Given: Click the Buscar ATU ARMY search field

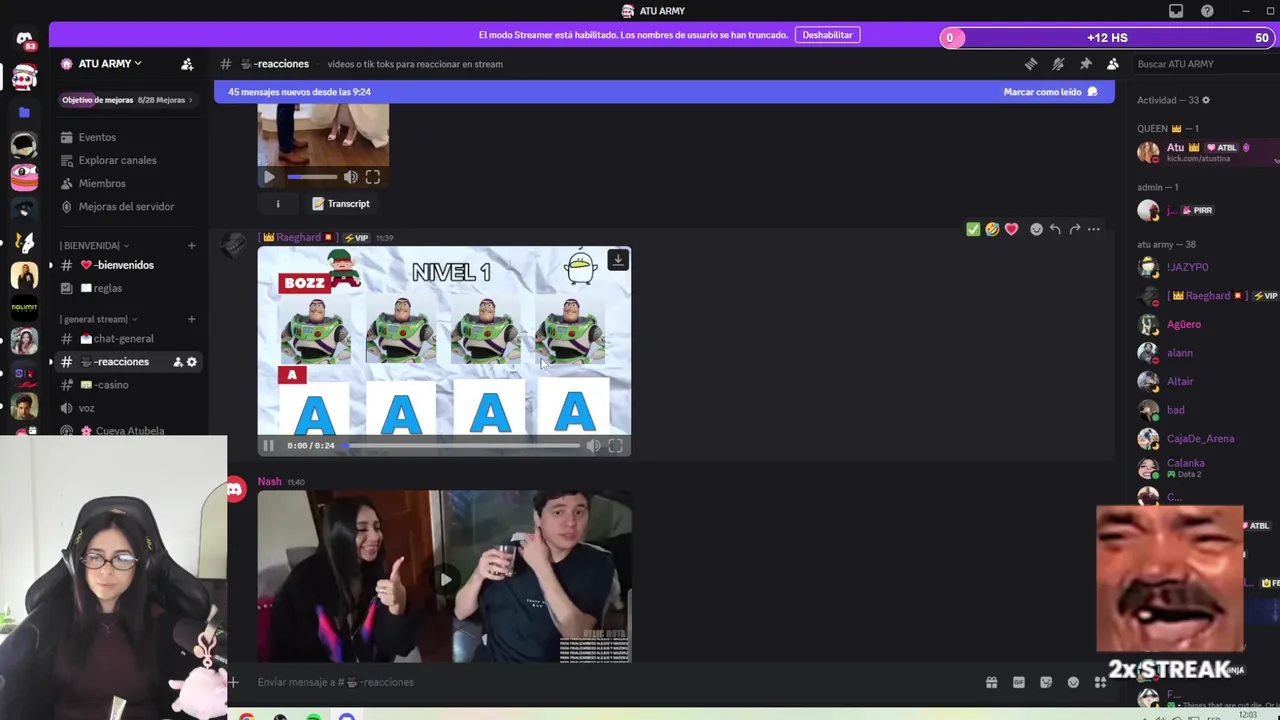Looking at the screenshot, I should (x=1204, y=64).
